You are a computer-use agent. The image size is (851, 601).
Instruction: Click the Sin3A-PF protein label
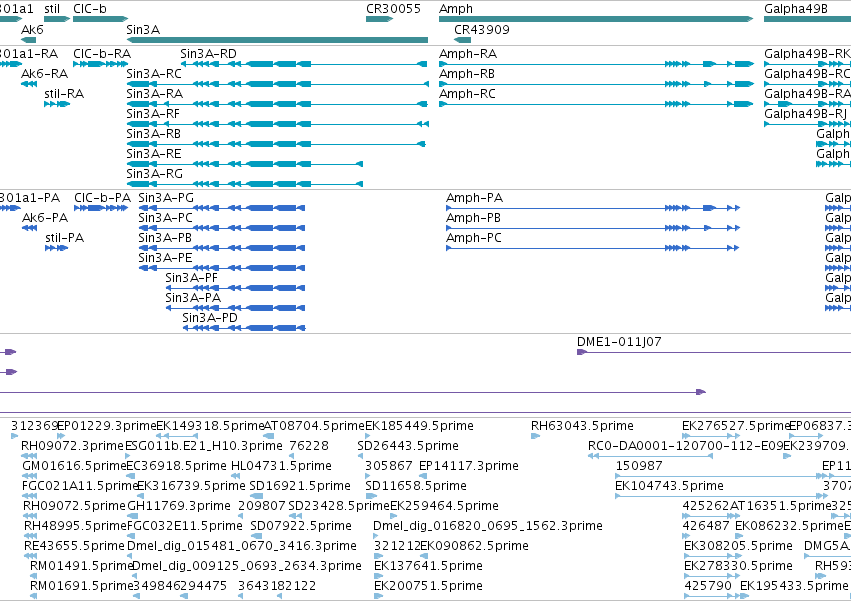[191, 279]
